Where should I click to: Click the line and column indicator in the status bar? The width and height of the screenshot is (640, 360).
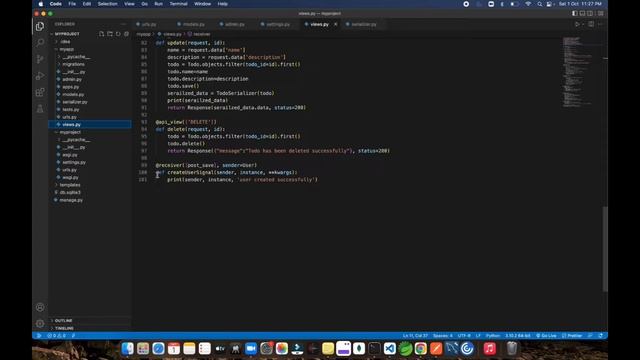point(415,336)
